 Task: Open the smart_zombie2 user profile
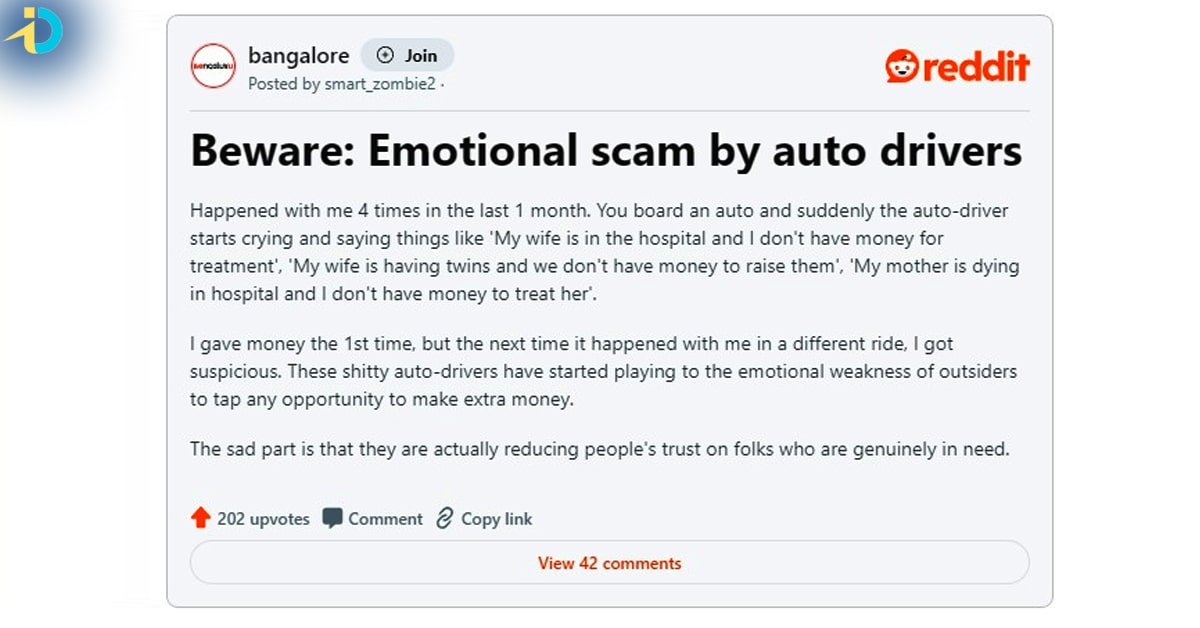pyautogui.click(x=380, y=84)
